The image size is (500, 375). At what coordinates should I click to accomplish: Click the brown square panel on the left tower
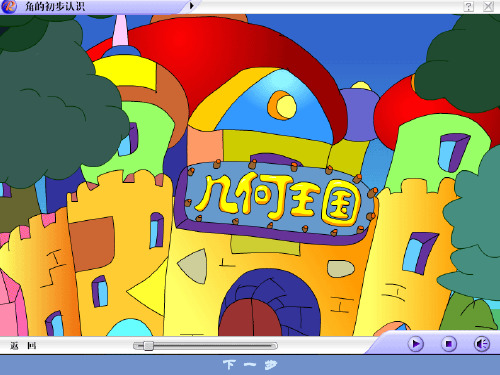click(x=92, y=243)
